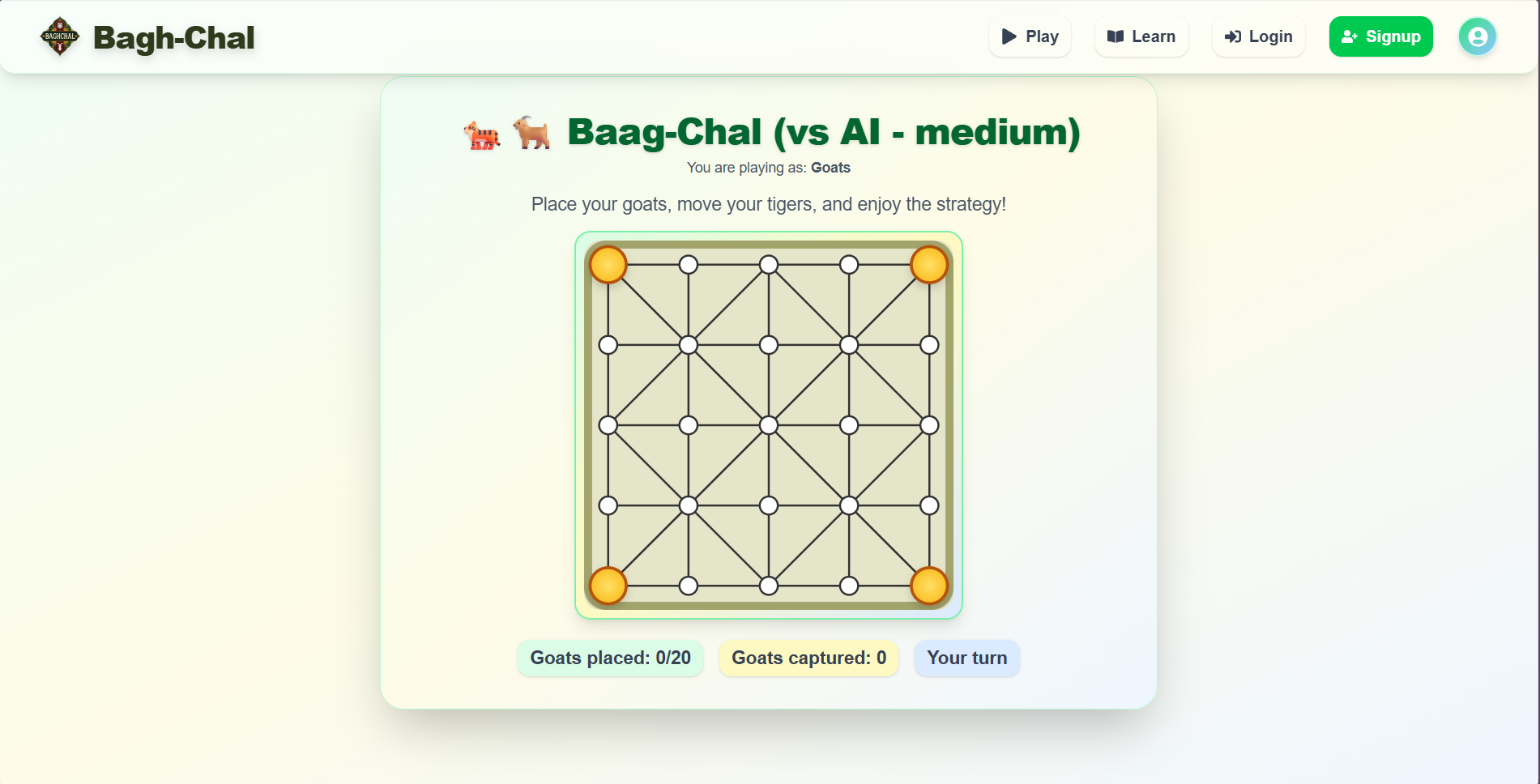The height and width of the screenshot is (784, 1540).
Task: Select the top-right tiger piece
Action: coord(928,265)
